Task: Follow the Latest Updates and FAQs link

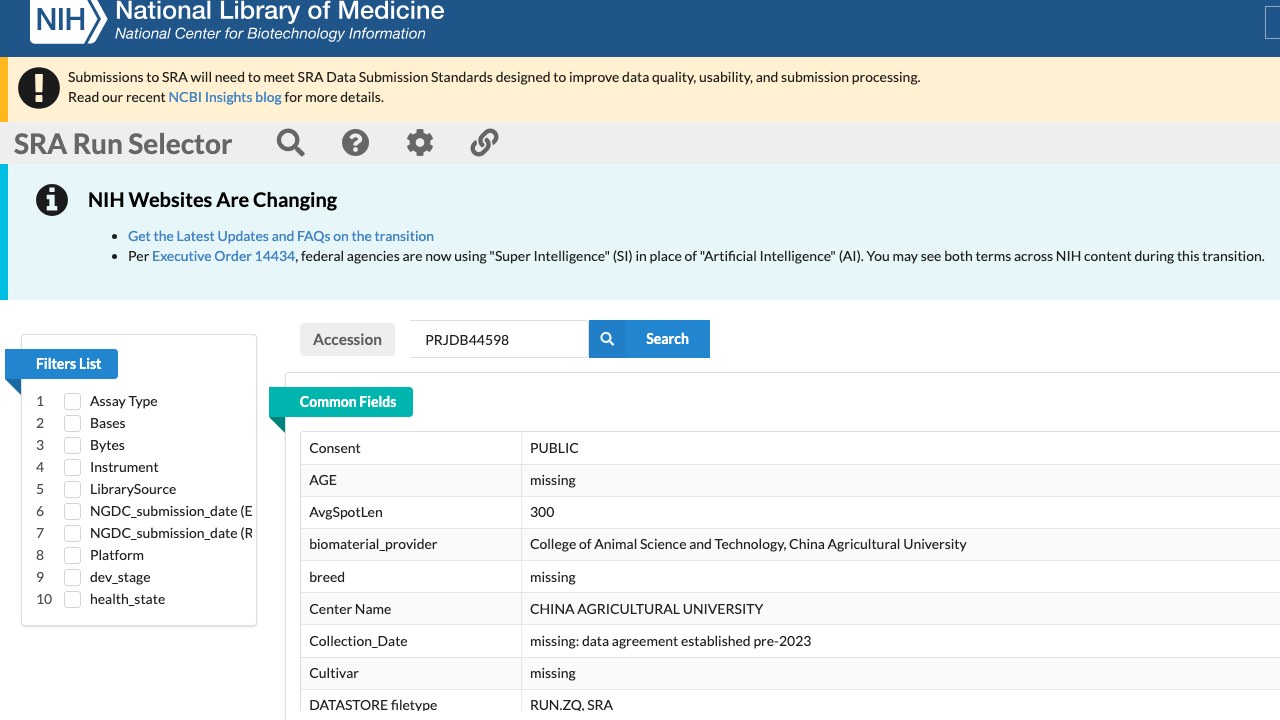Action: pyautogui.click(x=281, y=236)
